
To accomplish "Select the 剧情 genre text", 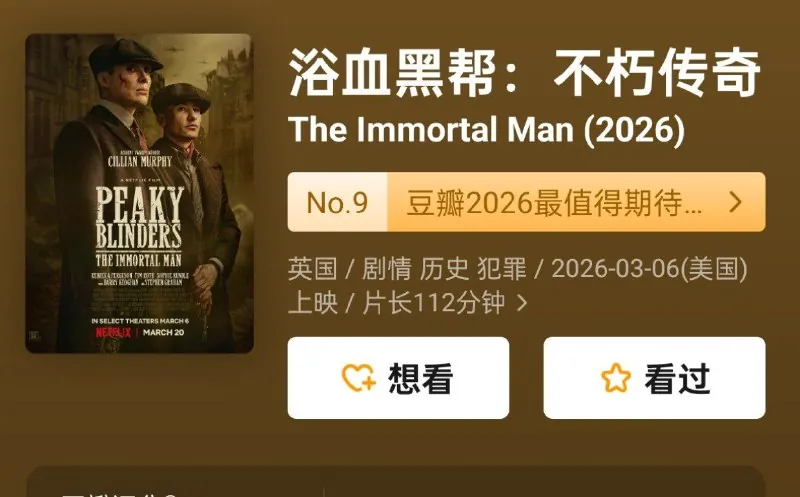I will click(386, 269).
